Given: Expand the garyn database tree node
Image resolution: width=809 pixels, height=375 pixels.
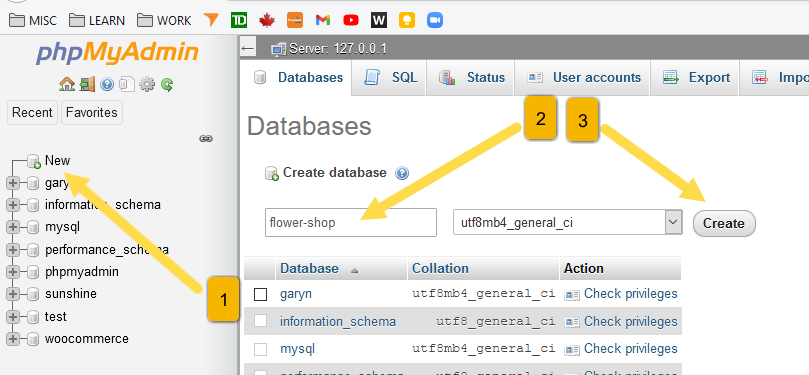Looking at the screenshot, I should 13,183.
